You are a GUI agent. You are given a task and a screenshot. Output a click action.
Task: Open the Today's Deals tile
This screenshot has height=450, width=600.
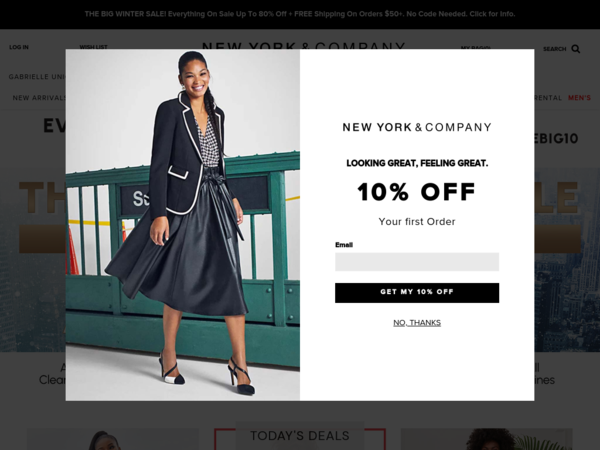click(x=300, y=436)
